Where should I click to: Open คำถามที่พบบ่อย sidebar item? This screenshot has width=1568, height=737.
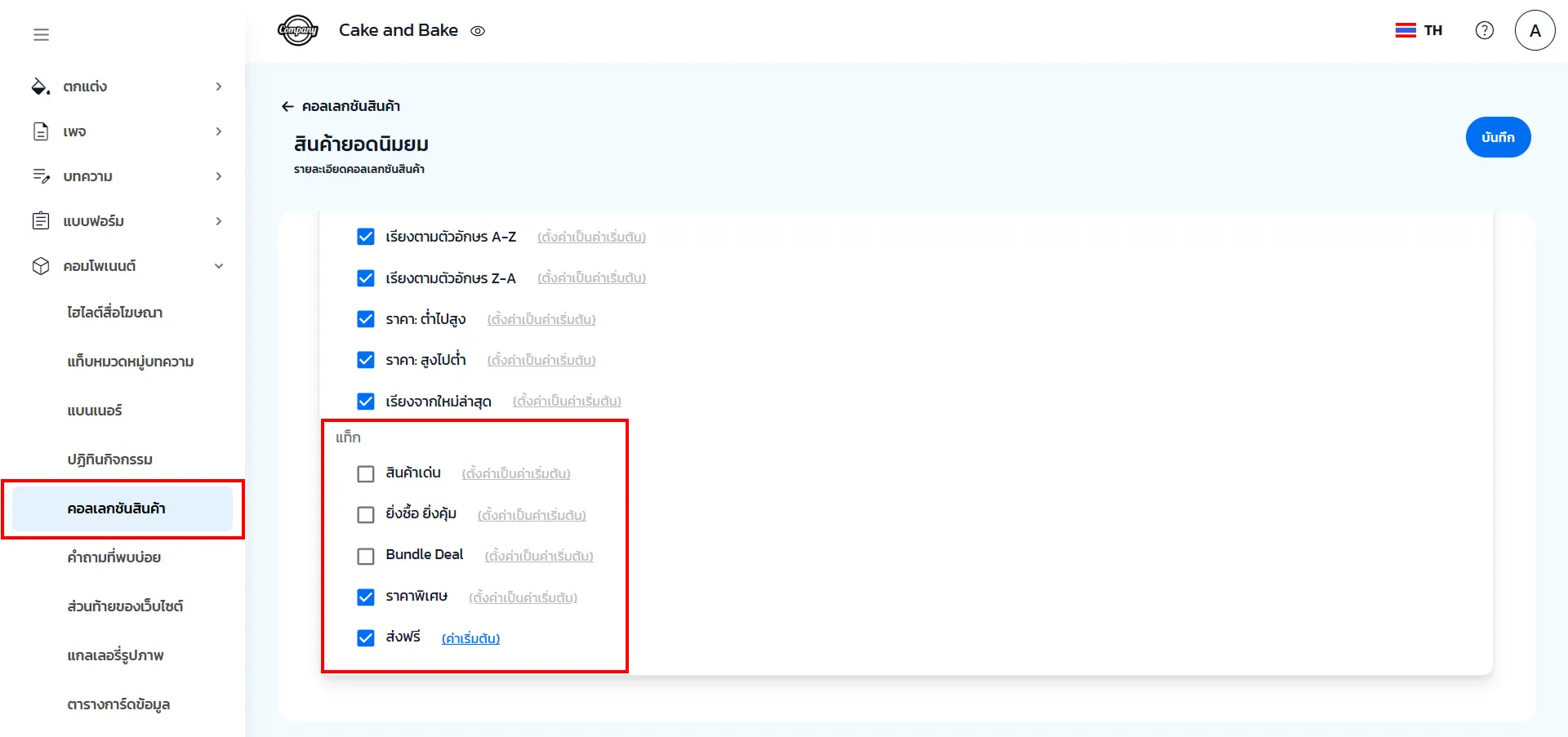pyautogui.click(x=114, y=557)
